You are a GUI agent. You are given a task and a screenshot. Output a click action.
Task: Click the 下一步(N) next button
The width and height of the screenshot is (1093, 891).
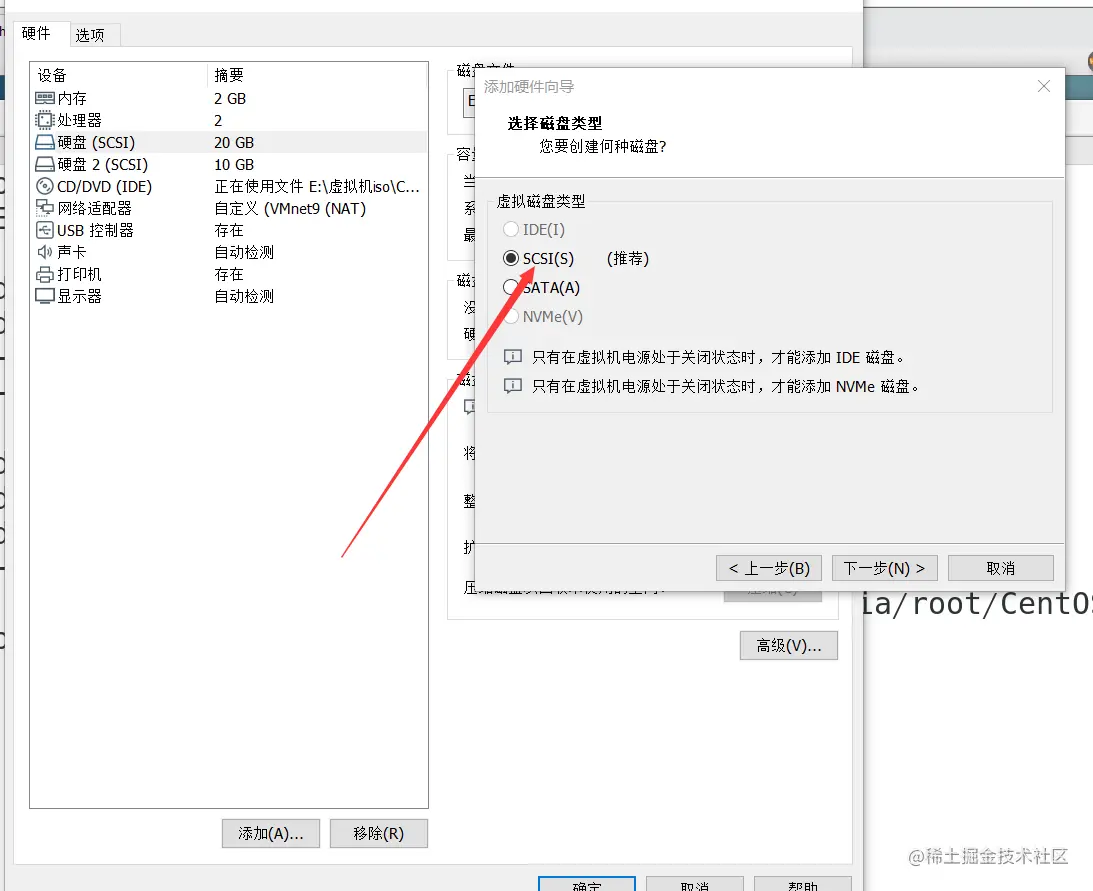click(x=885, y=568)
